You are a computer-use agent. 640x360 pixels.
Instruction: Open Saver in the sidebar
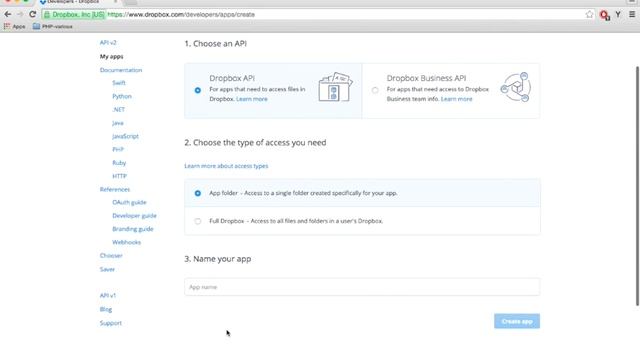coord(107,269)
